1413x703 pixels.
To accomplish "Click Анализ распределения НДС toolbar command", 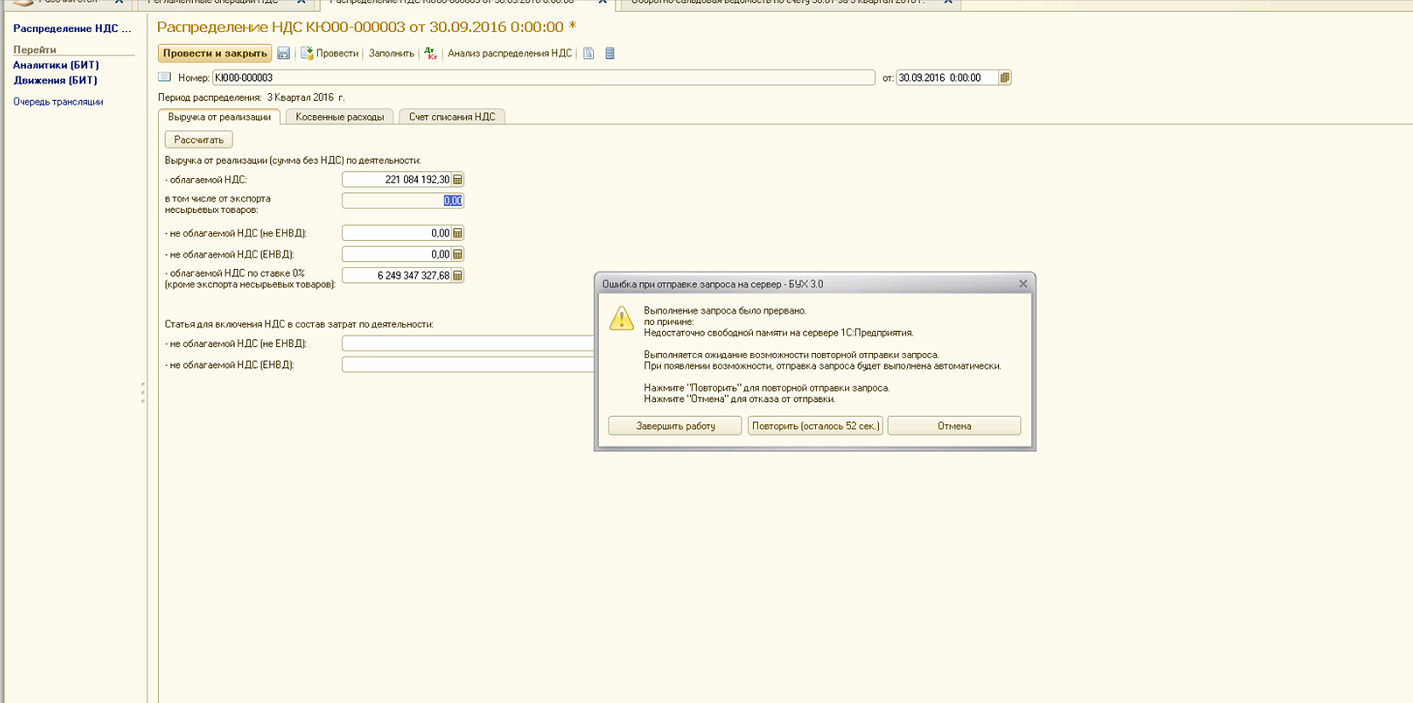I will [x=509, y=53].
